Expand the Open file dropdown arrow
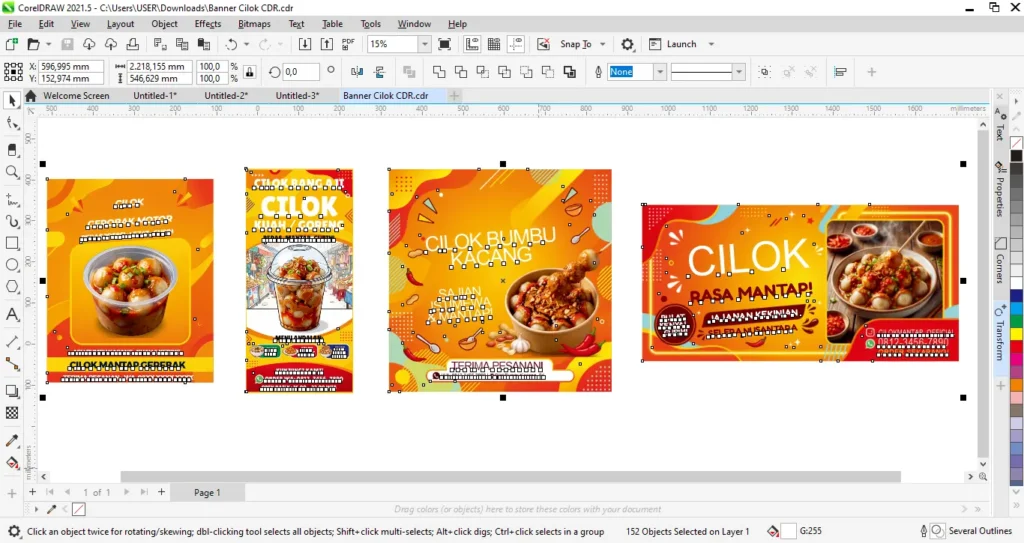Image resolution: width=1024 pixels, height=543 pixels. coord(48,44)
